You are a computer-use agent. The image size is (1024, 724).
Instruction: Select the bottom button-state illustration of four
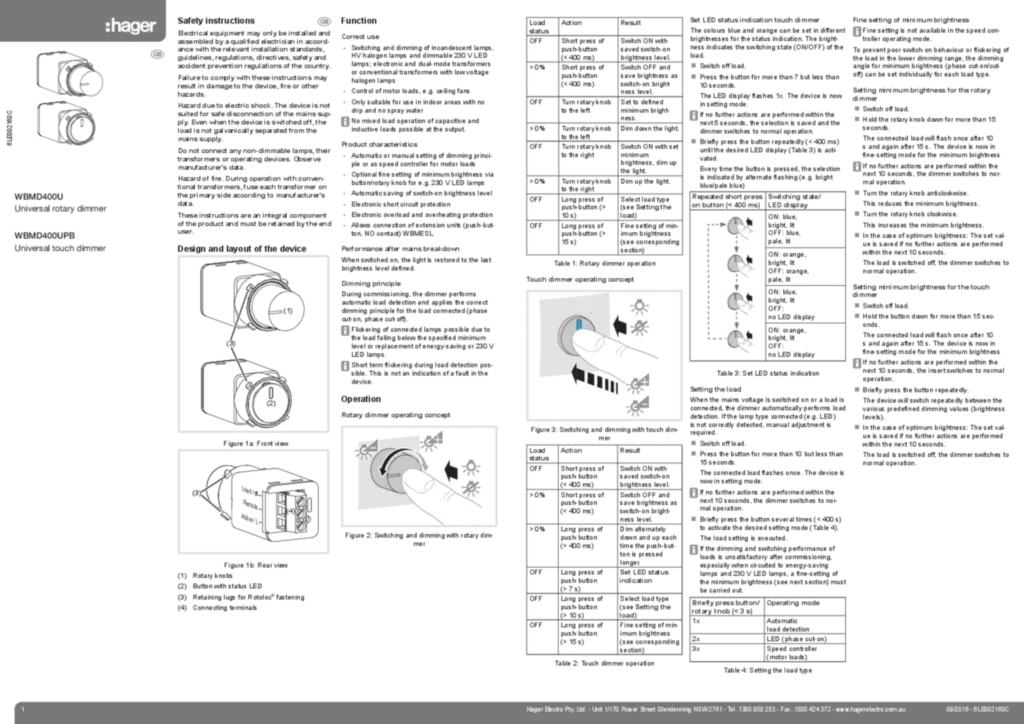740,343
